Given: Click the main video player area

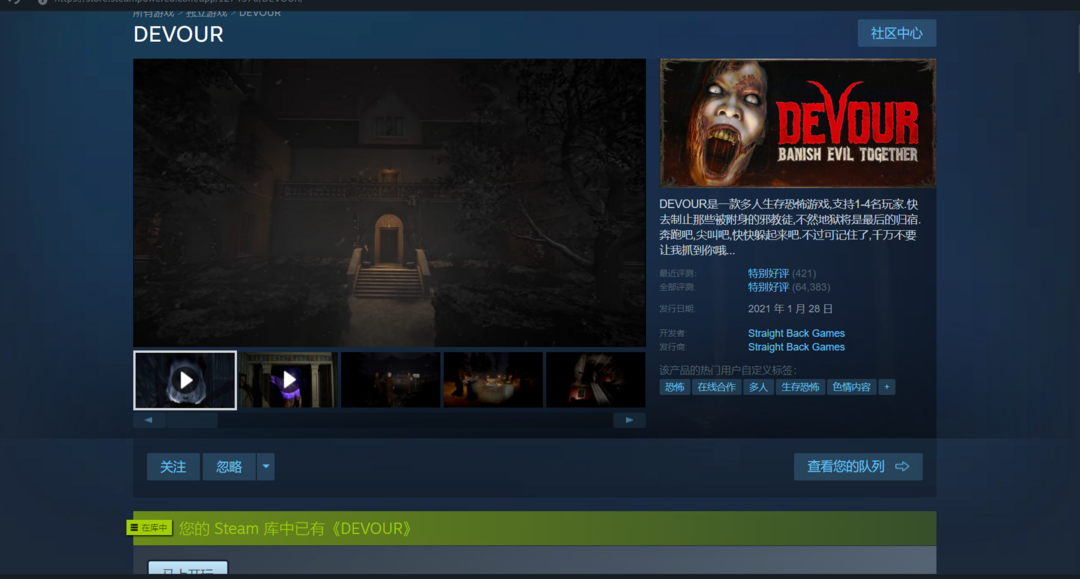Looking at the screenshot, I should [x=390, y=203].
